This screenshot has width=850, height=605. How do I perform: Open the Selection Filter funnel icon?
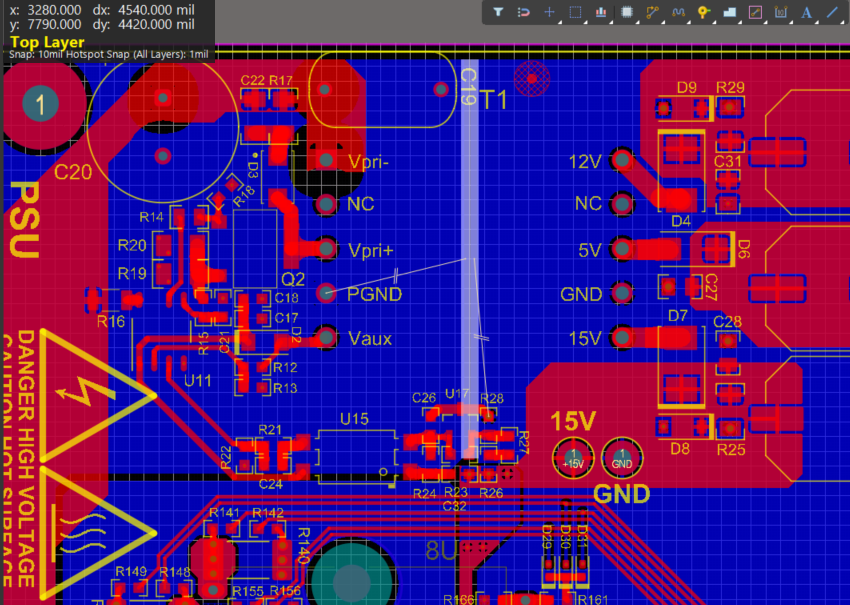point(498,12)
